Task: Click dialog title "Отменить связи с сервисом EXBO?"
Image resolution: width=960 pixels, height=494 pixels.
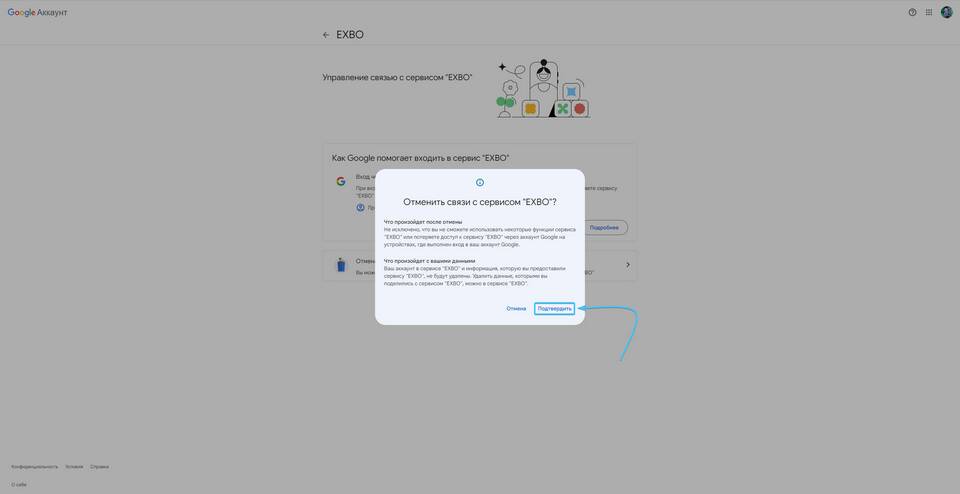Action: tap(480, 202)
